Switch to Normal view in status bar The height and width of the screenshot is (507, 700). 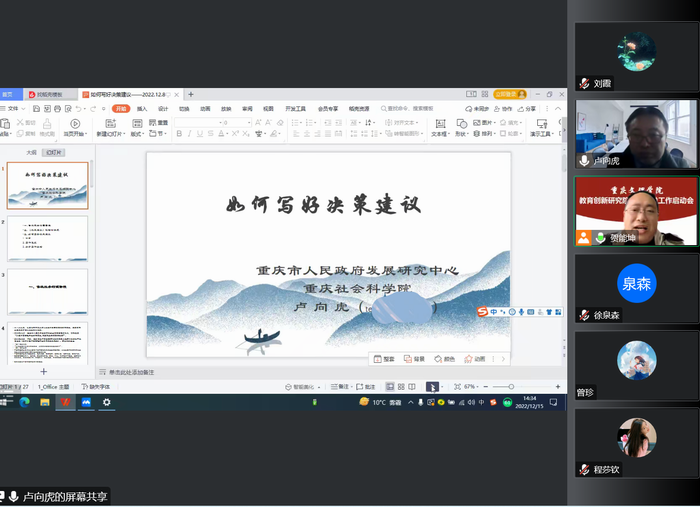point(390,386)
